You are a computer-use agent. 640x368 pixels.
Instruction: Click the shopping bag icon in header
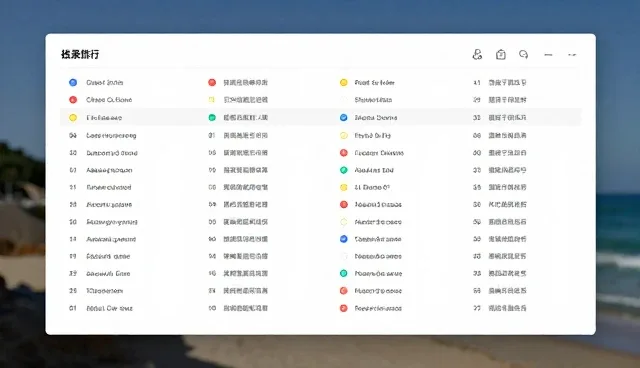point(501,54)
